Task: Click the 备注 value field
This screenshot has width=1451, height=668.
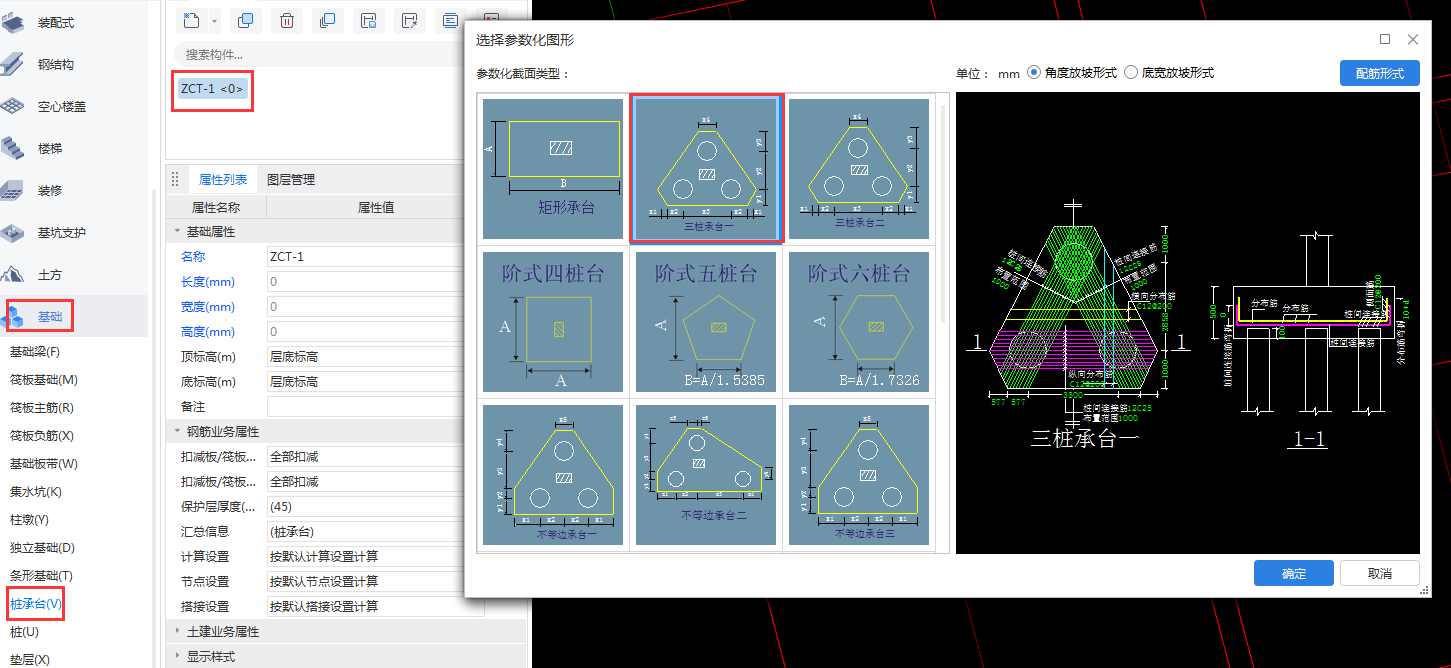Action: coord(375,407)
